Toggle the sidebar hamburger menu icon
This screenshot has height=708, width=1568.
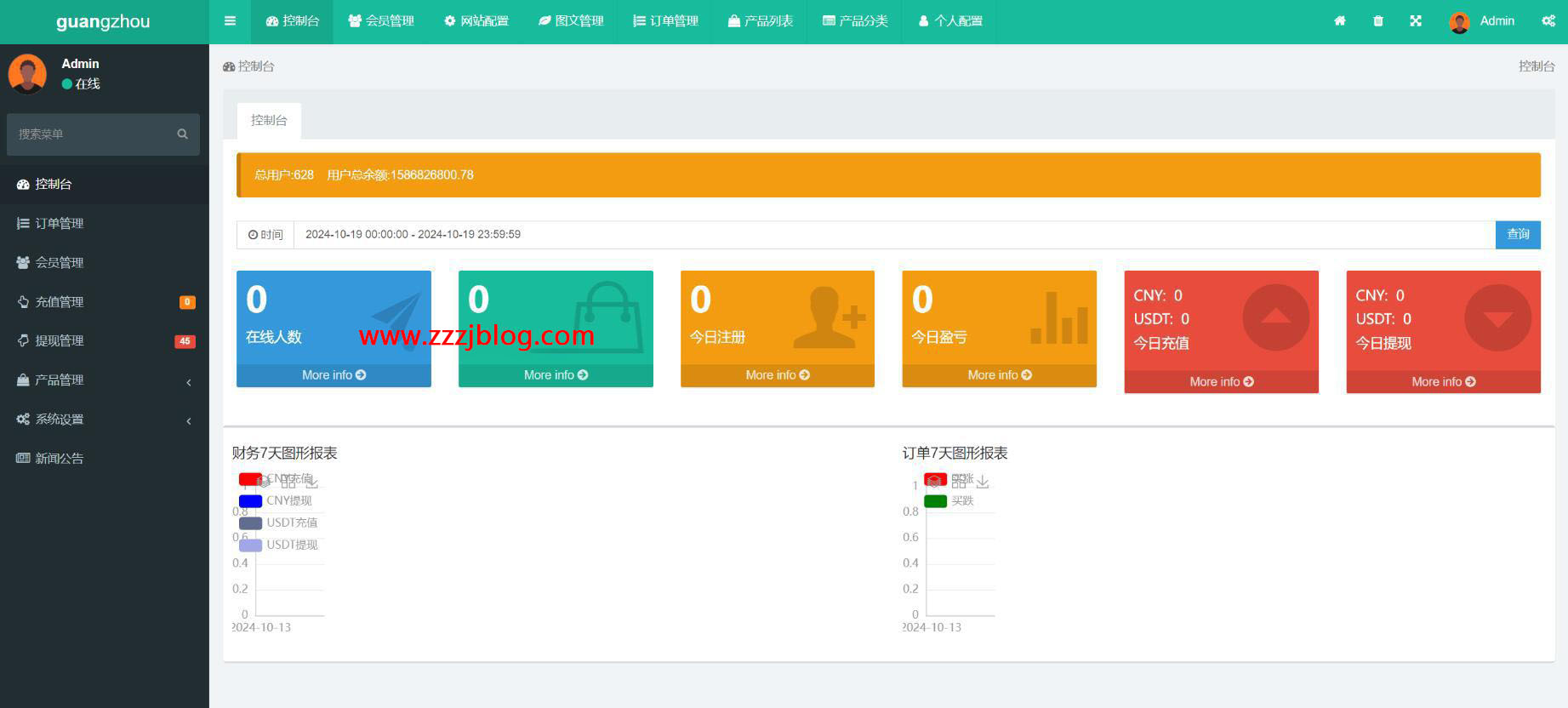[230, 21]
